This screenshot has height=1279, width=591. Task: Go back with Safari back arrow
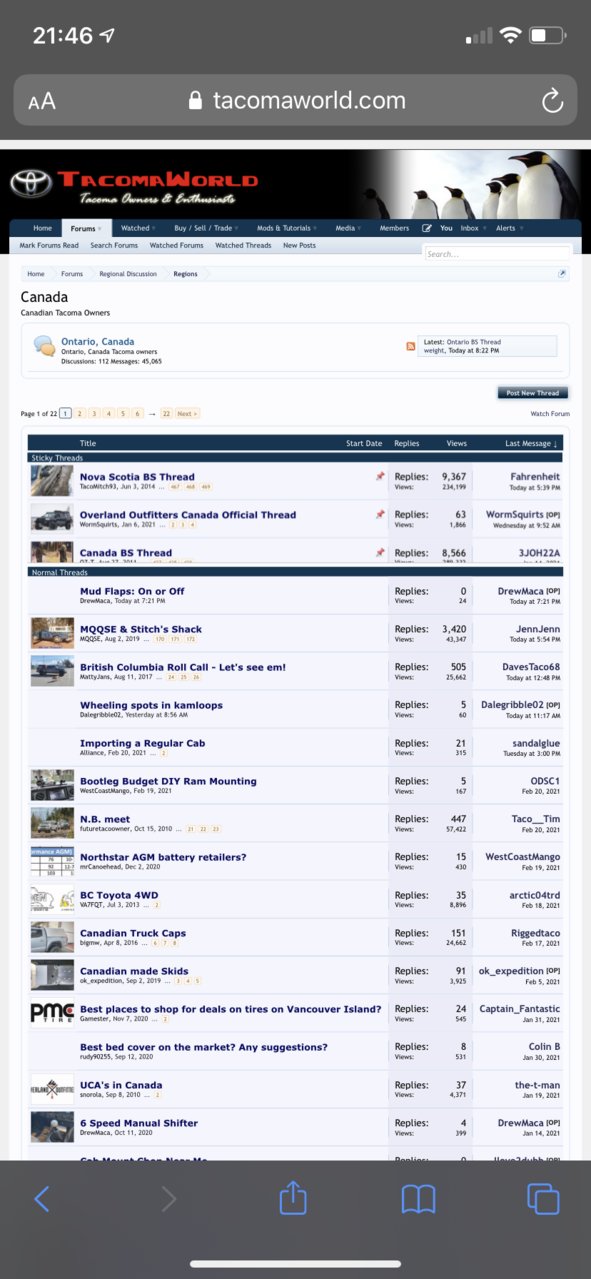click(42, 1199)
